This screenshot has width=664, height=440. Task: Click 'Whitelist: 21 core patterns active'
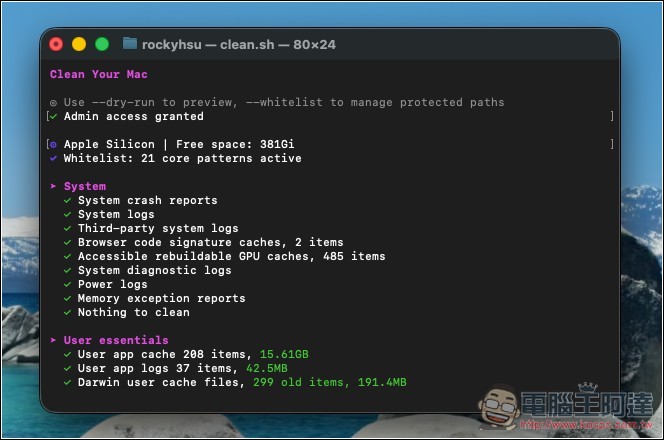click(x=183, y=158)
